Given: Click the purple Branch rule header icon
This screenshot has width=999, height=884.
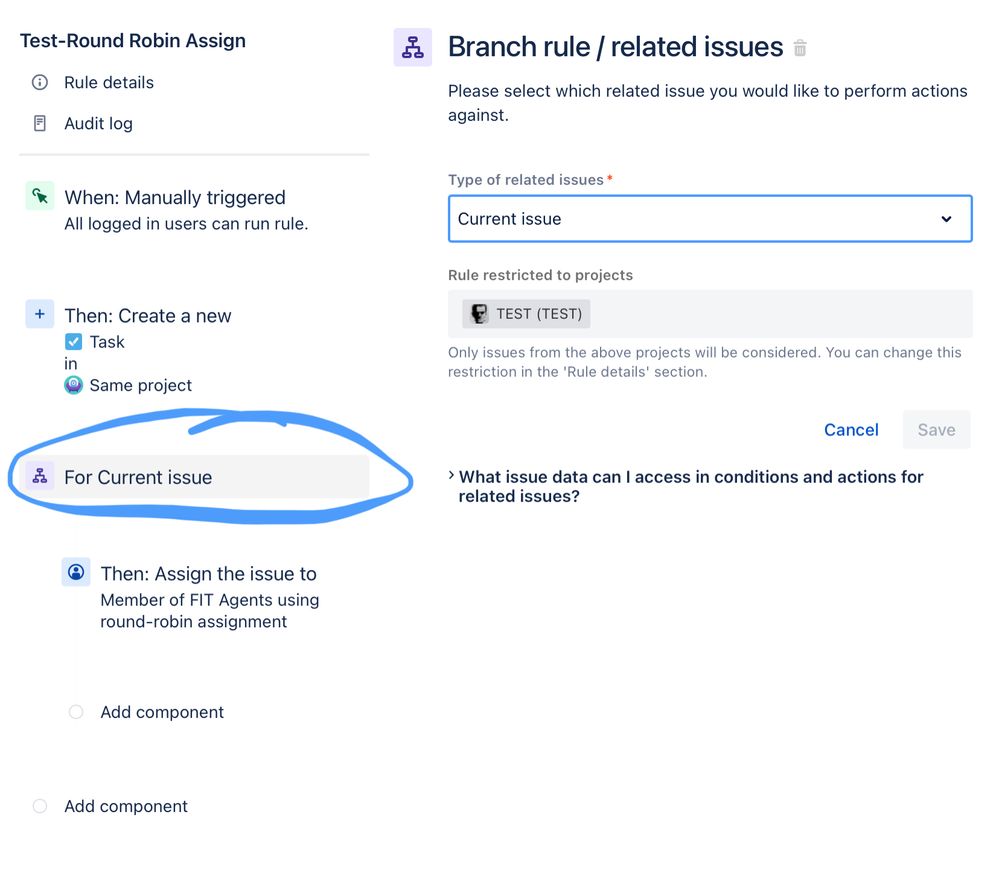Looking at the screenshot, I should (413, 47).
